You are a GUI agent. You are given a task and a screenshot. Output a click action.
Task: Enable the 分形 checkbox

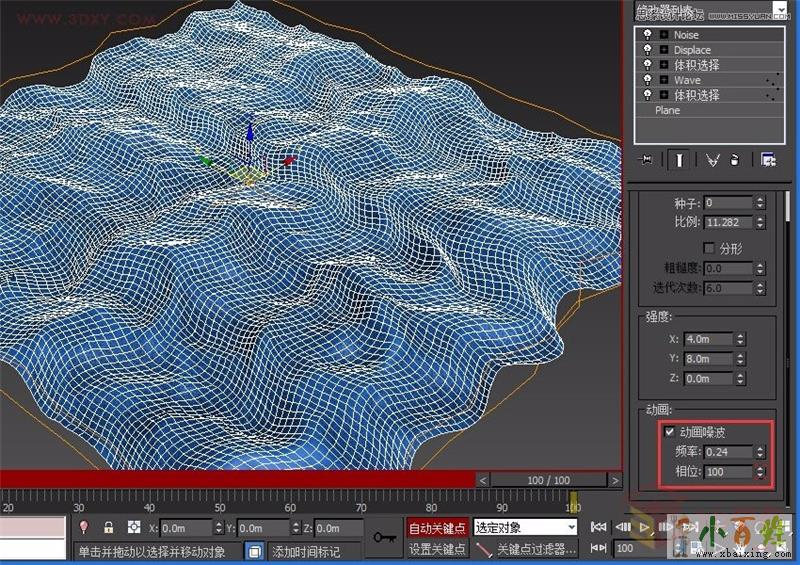click(709, 247)
